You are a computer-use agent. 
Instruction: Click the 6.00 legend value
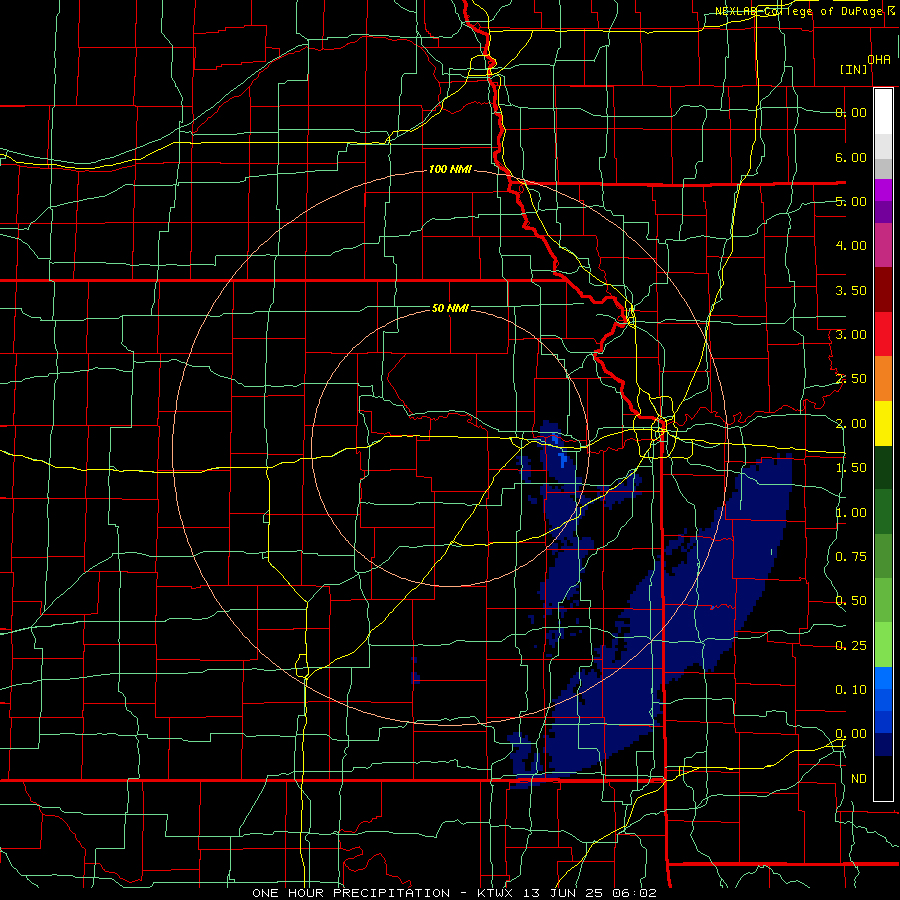point(851,157)
